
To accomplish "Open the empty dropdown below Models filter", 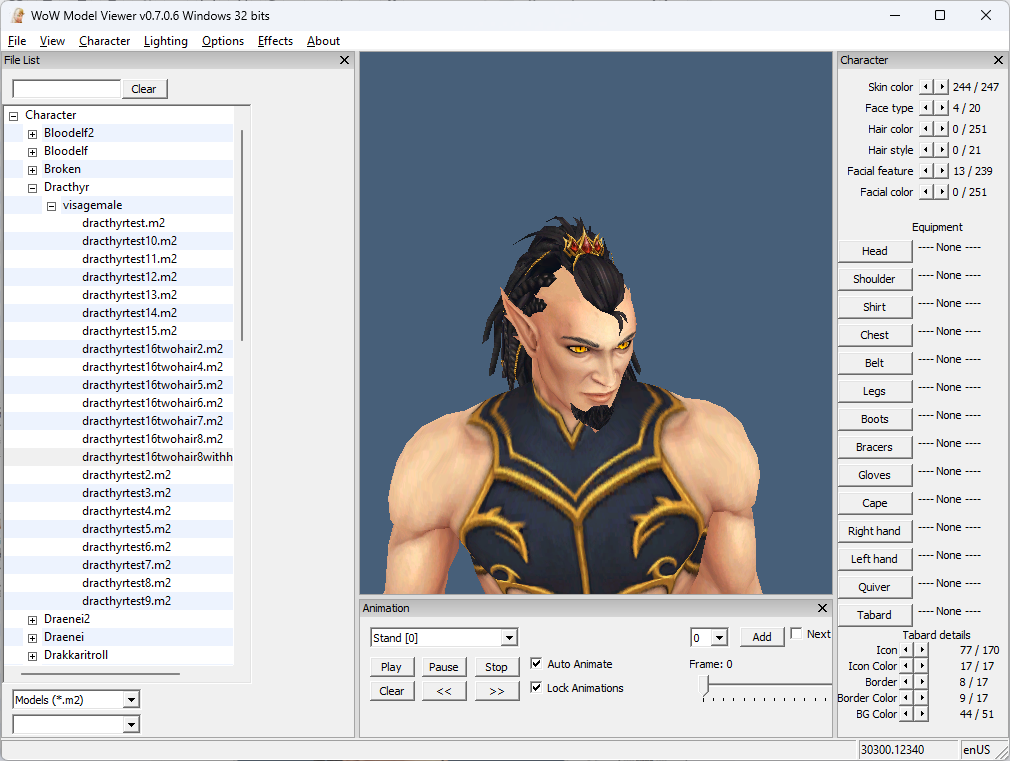I will 131,725.
